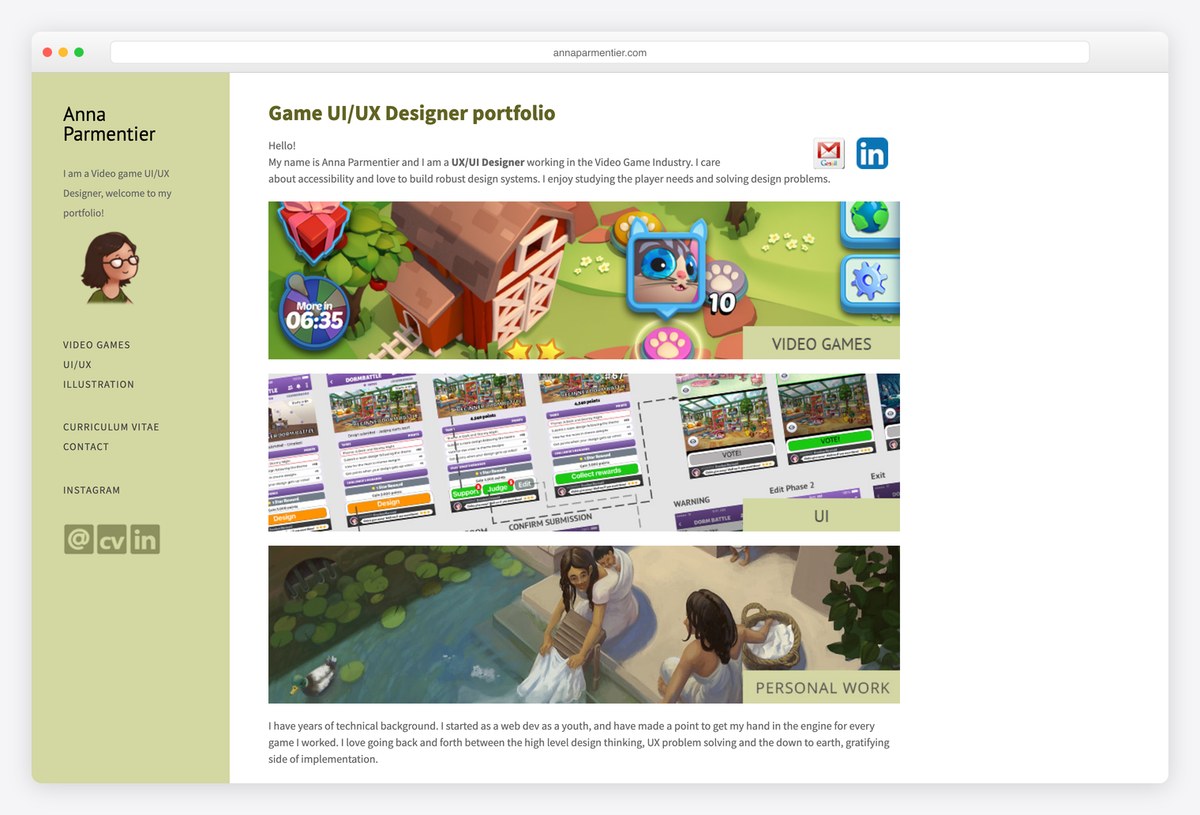Go to the Contact sidebar link
1200x815 pixels.
click(86, 447)
